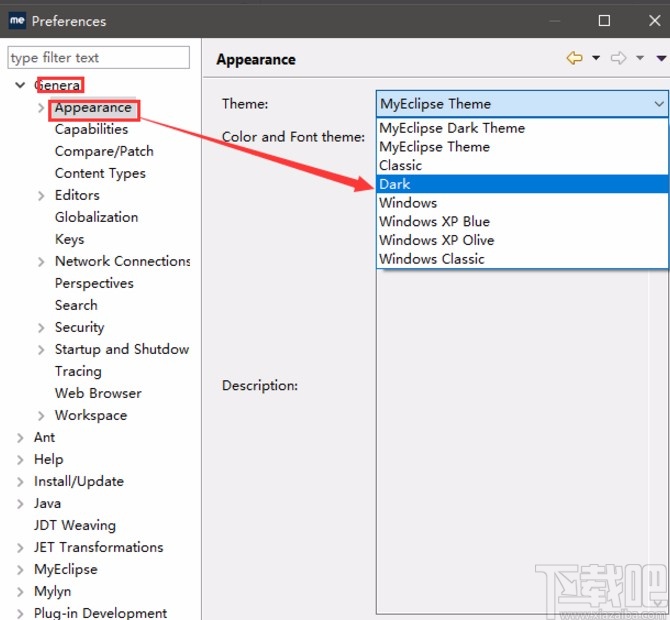
Task: Select Network Connections in the tree
Action: [123, 262]
